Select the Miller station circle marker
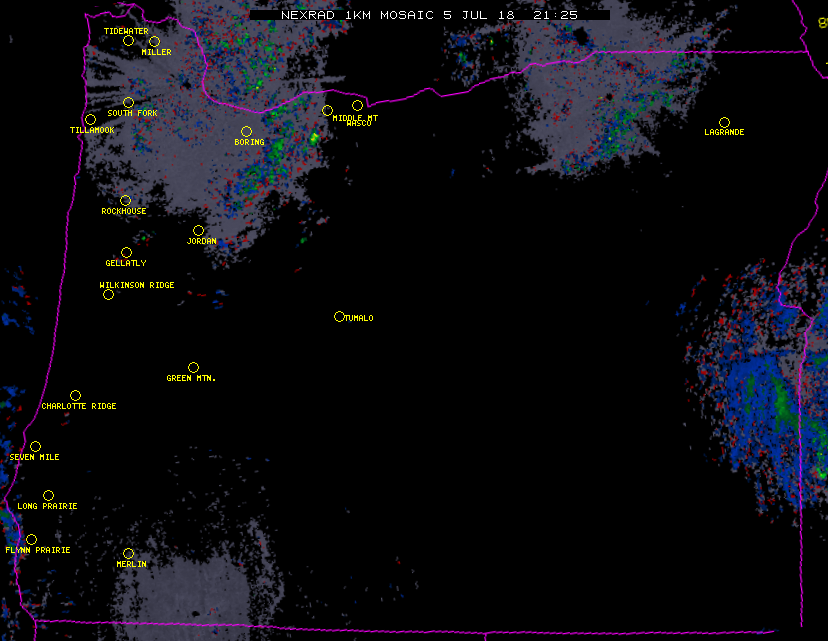 click(x=154, y=42)
